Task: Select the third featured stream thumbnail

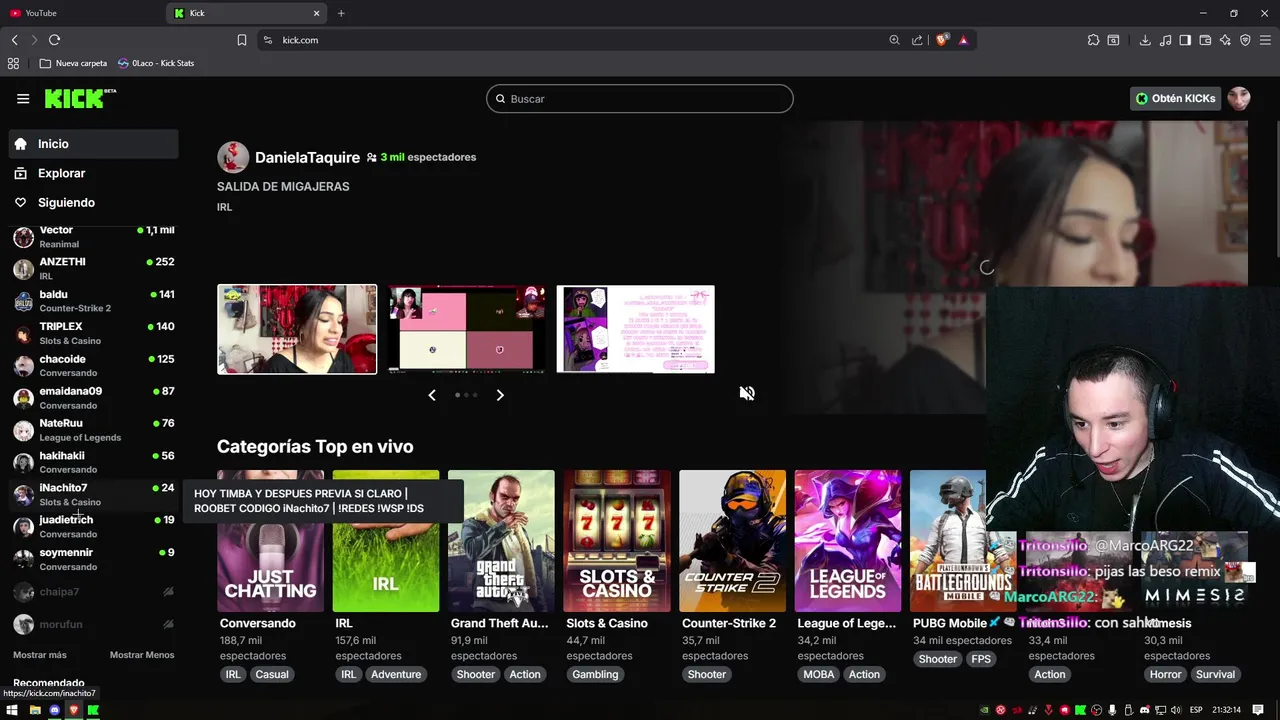Action: click(635, 329)
